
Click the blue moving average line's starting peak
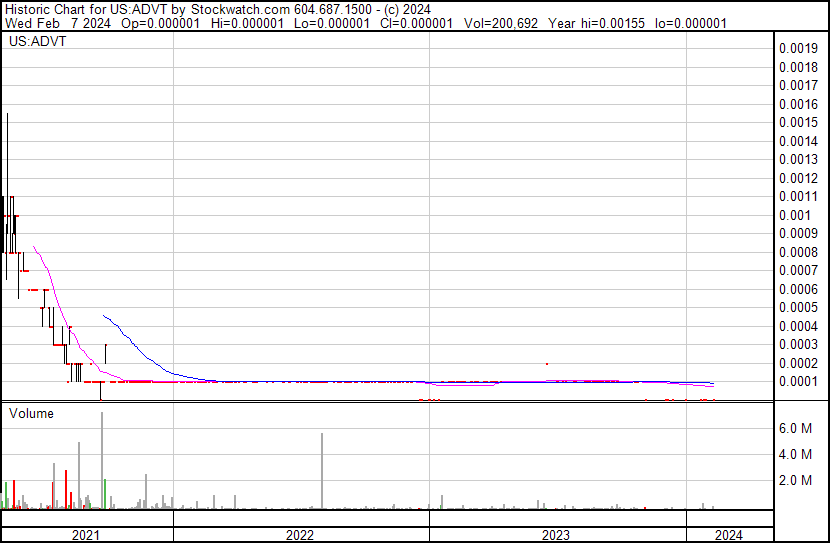point(105,316)
